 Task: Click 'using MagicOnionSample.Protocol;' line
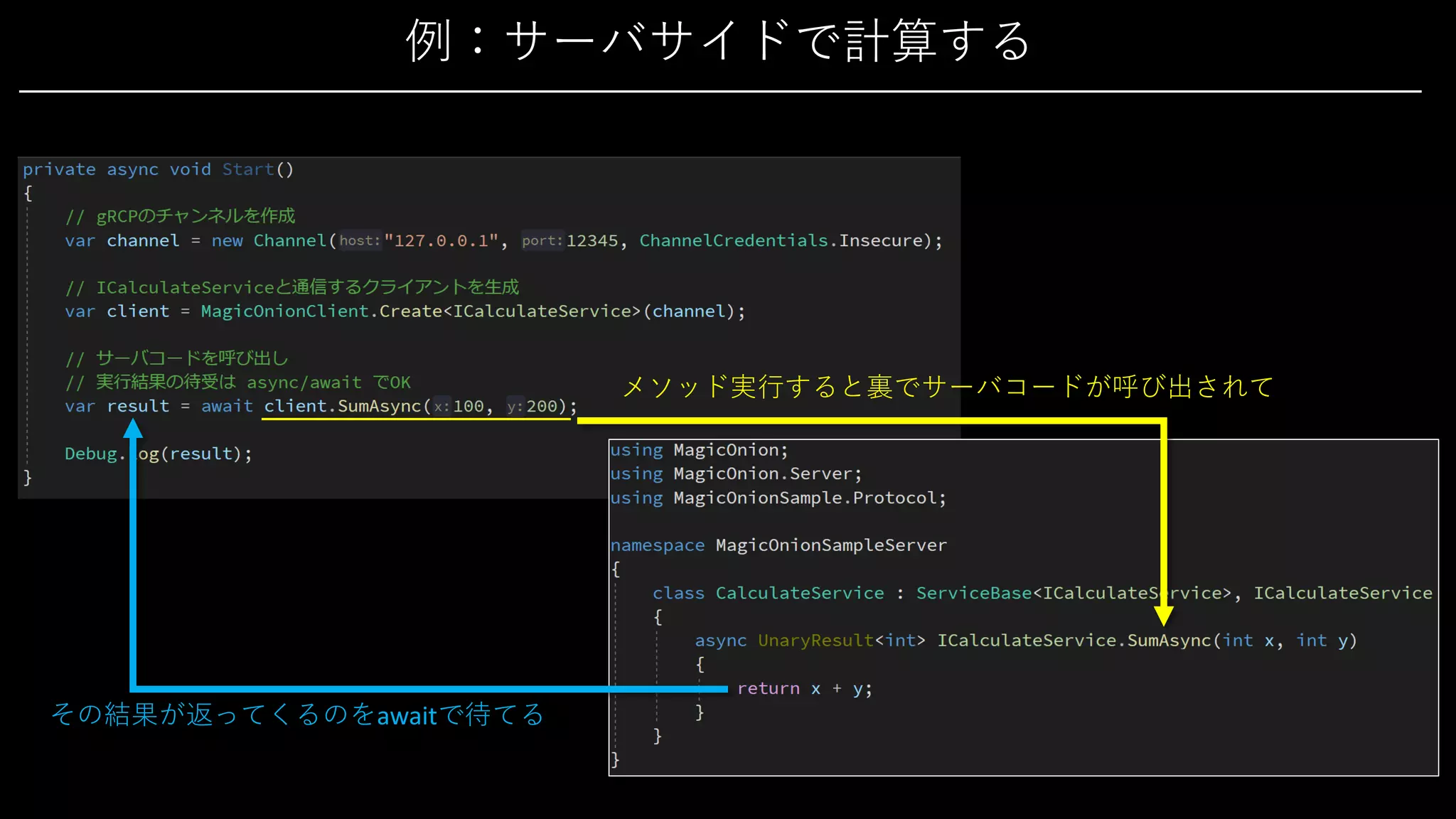pyautogui.click(x=778, y=498)
